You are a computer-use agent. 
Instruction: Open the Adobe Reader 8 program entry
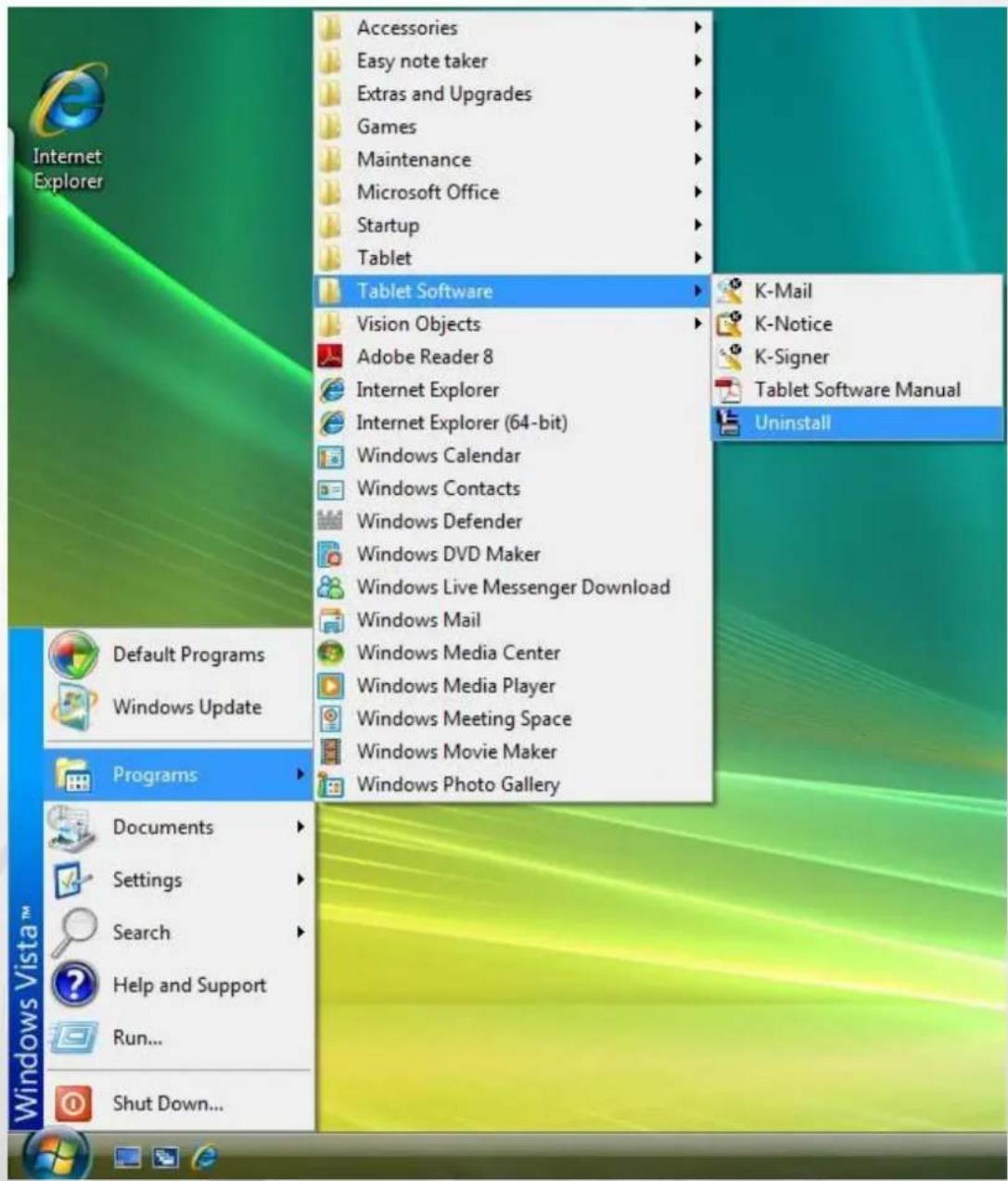(x=513, y=357)
